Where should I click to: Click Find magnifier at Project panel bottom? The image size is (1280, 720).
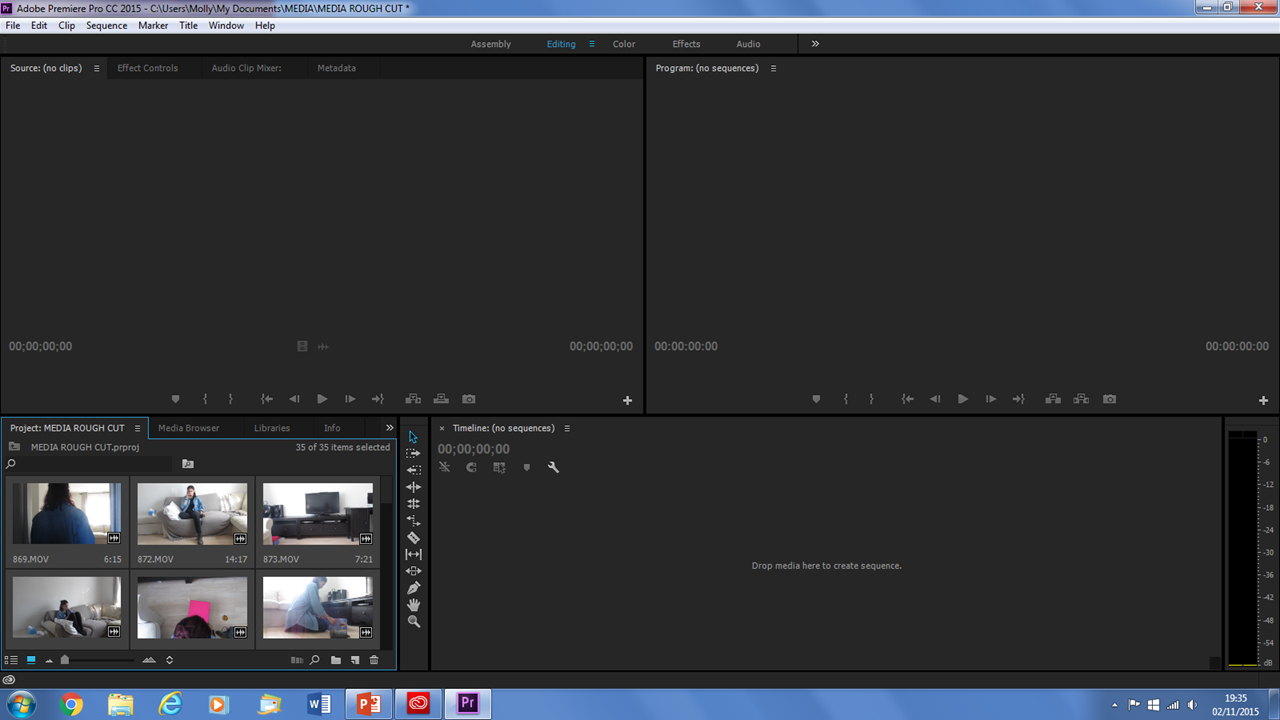pos(314,660)
